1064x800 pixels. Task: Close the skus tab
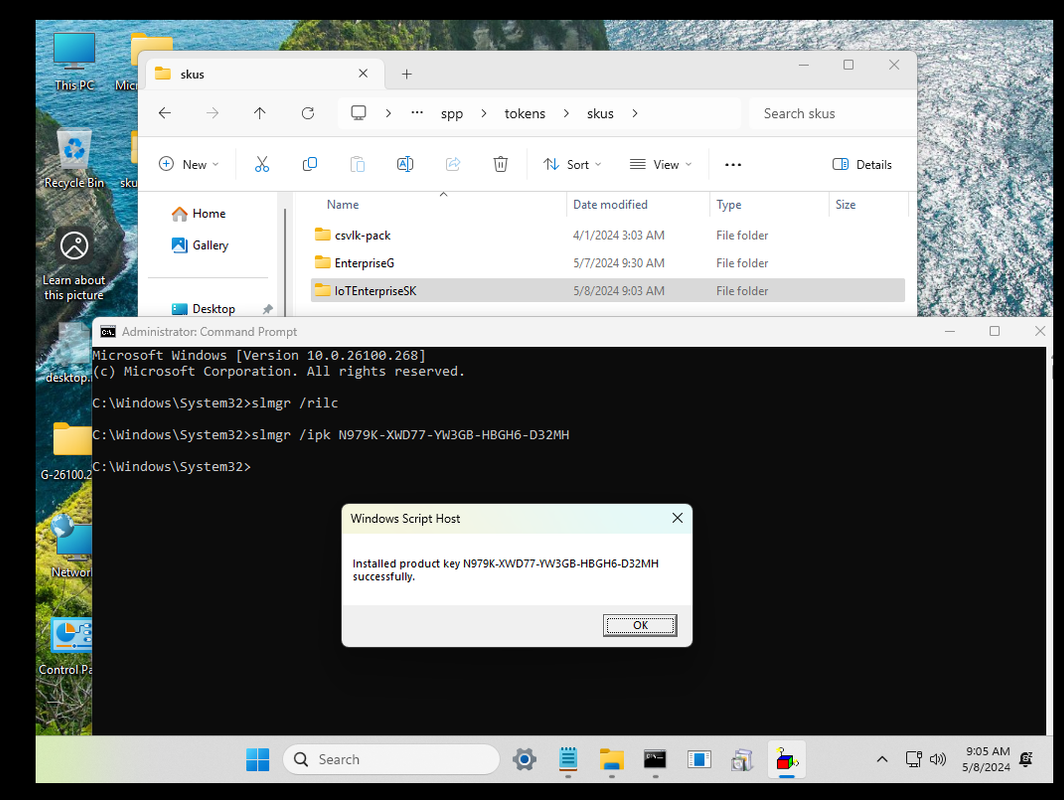click(x=363, y=73)
